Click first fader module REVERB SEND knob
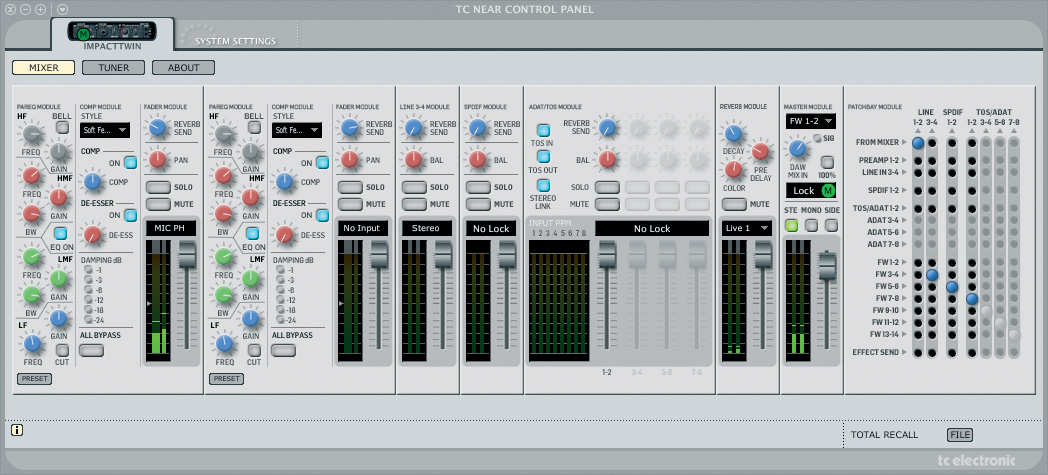Screen dimensions: 1048x475 (157, 128)
